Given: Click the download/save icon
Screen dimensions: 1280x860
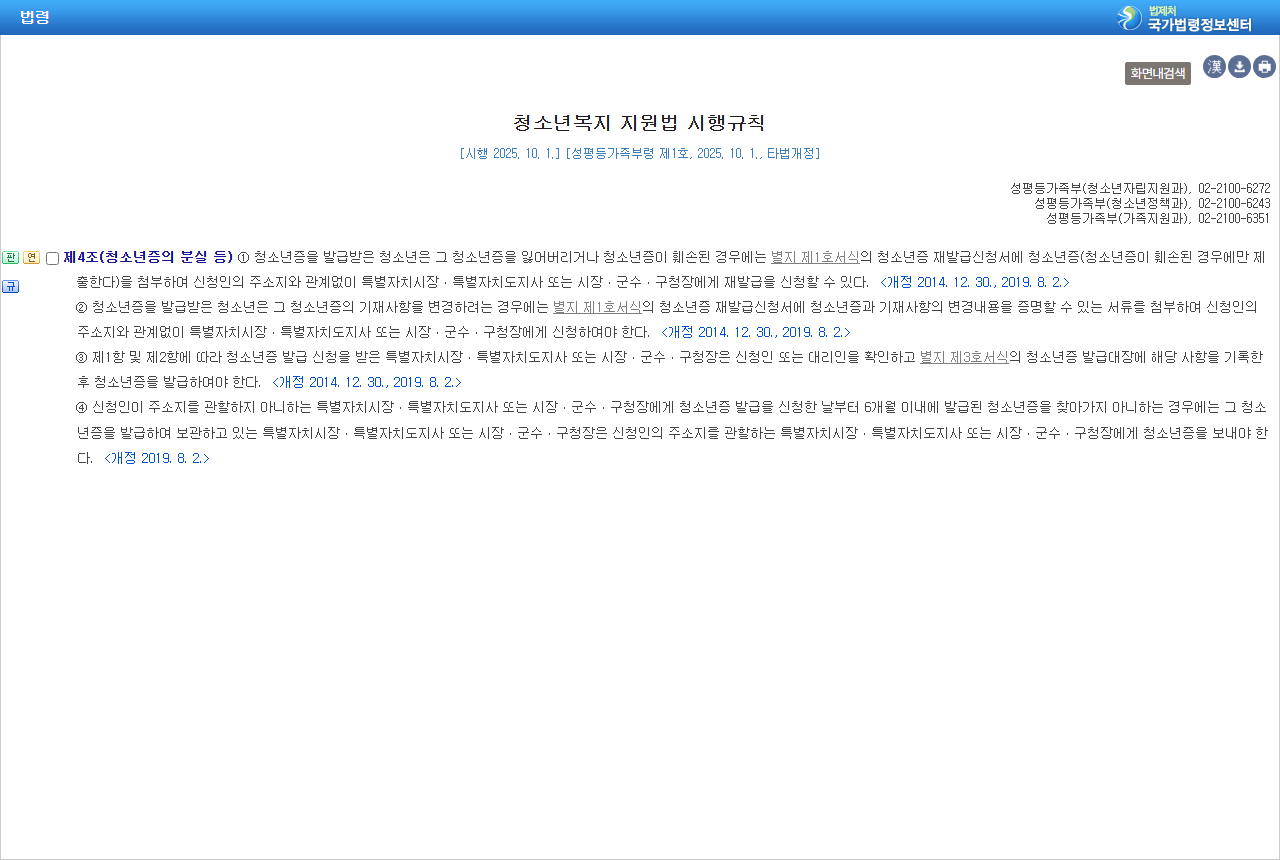Looking at the screenshot, I should click(1239, 67).
